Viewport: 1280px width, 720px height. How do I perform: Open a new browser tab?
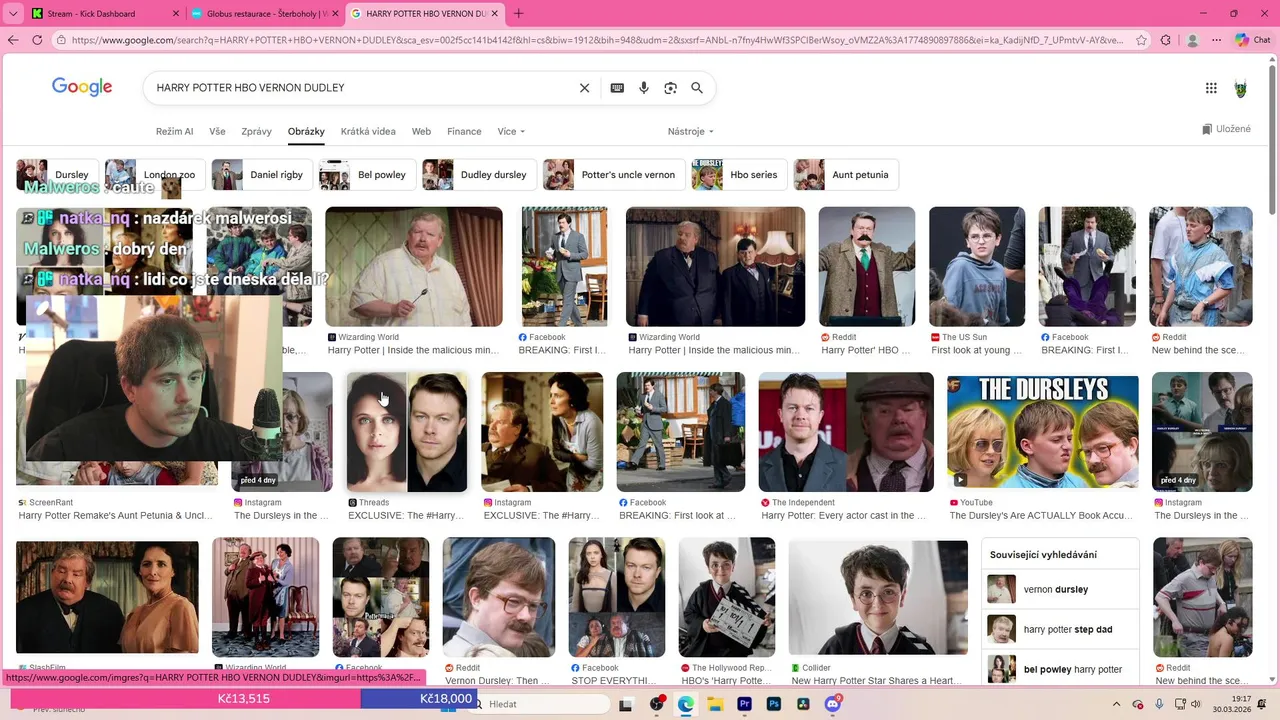[518, 14]
